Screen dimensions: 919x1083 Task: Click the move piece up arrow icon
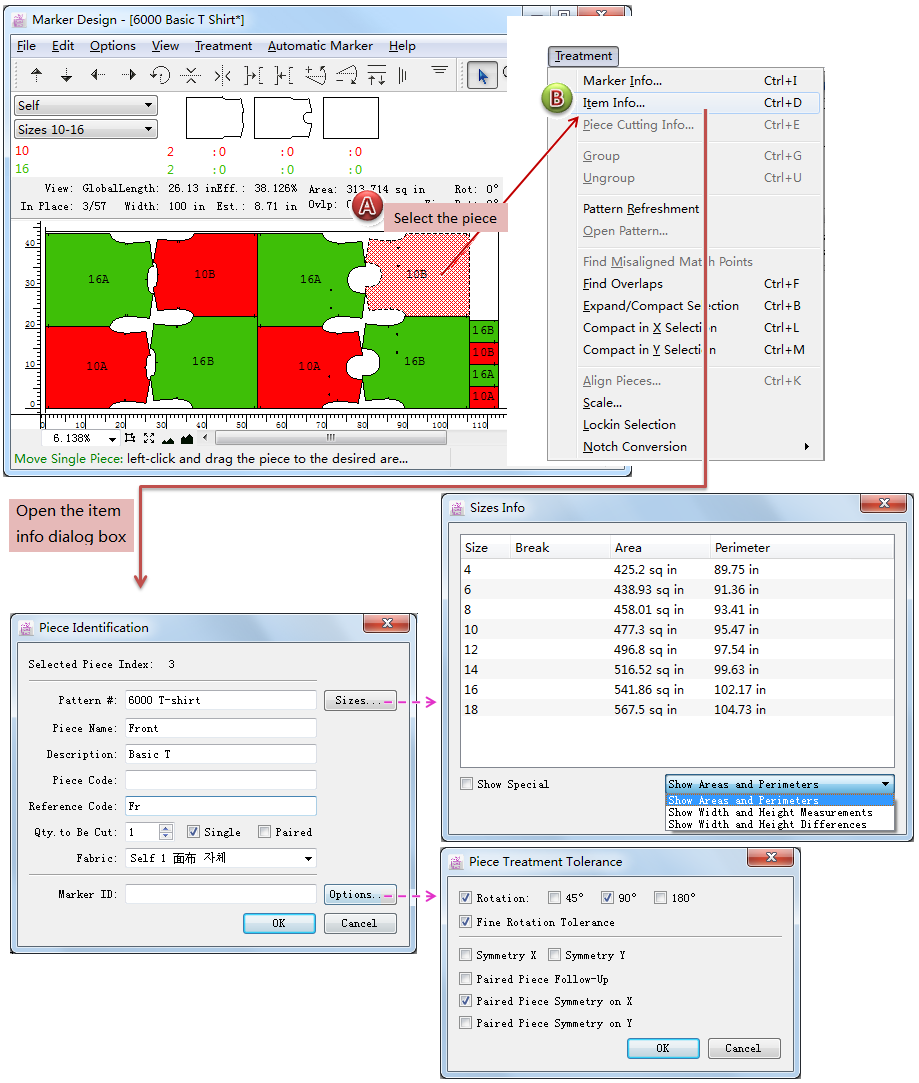(x=37, y=75)
